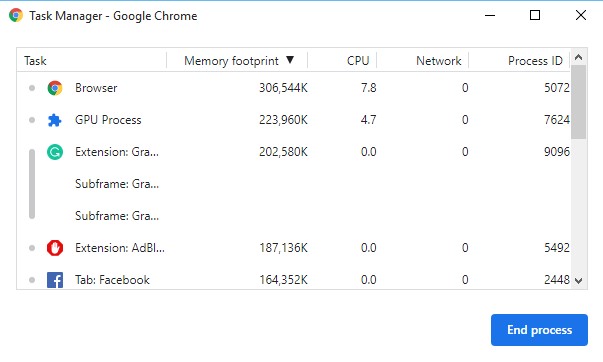Click the scrollbar up arrow
Viewport: 603px width, 362px height.
pos(578,57)
